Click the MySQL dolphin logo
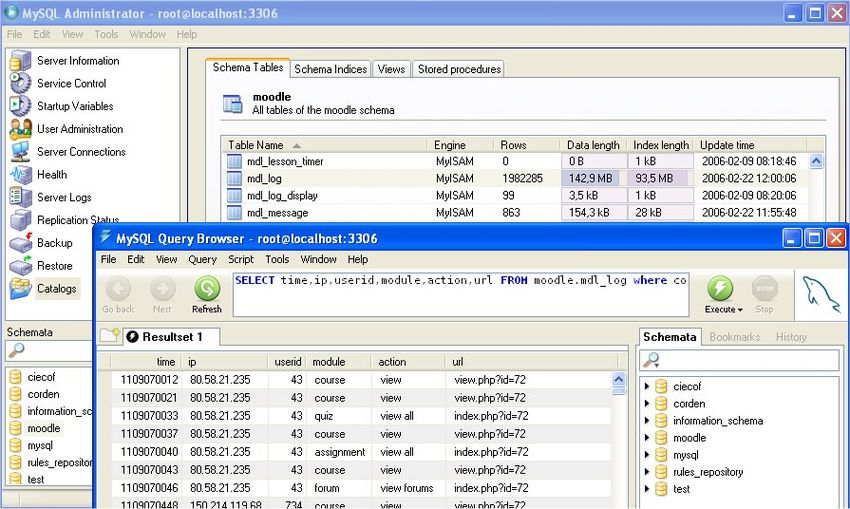 821,297
